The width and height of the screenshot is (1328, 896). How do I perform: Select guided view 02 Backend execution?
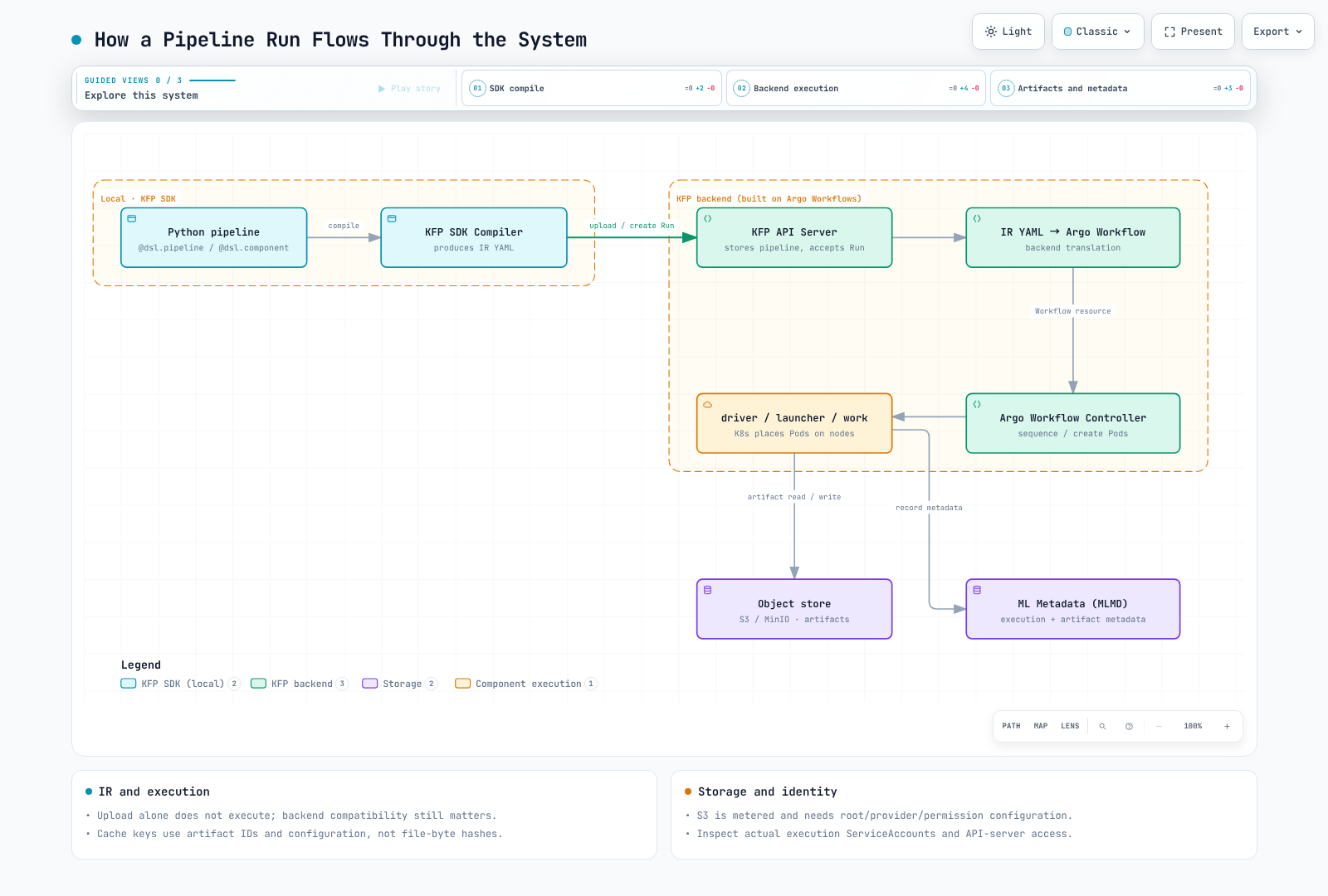coord(856,88)
